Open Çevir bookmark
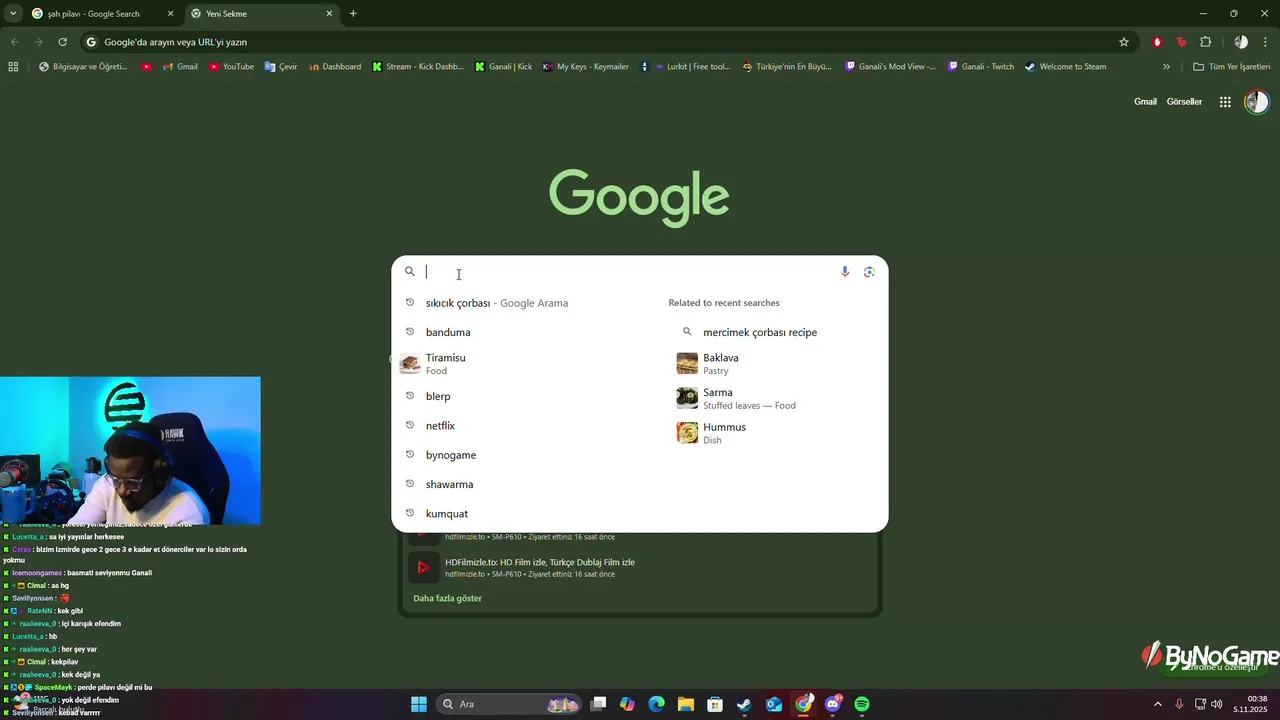The image size is (1280, 720). (x=281, y=67)
